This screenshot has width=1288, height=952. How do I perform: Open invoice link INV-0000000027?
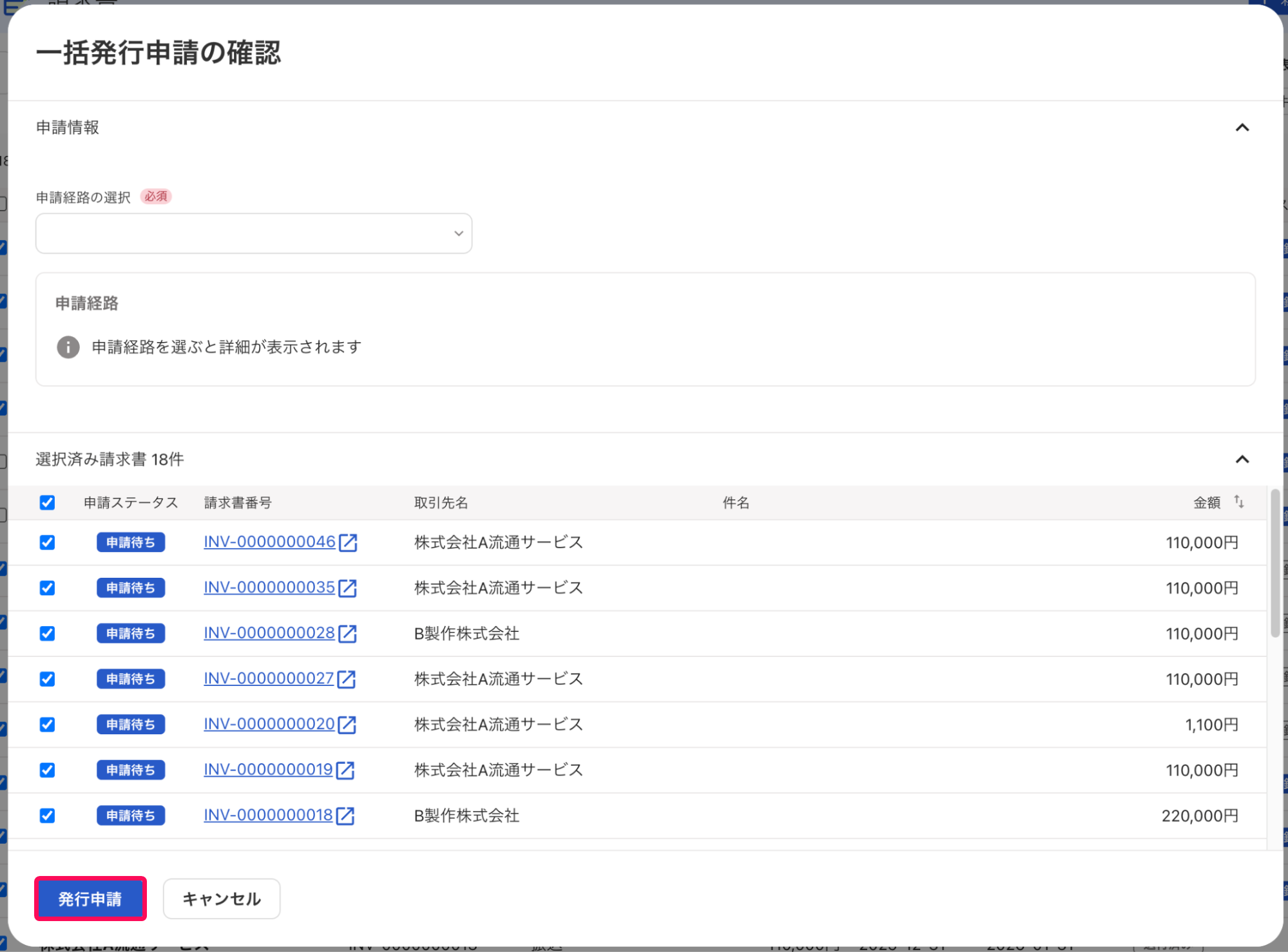coord(269,679)
